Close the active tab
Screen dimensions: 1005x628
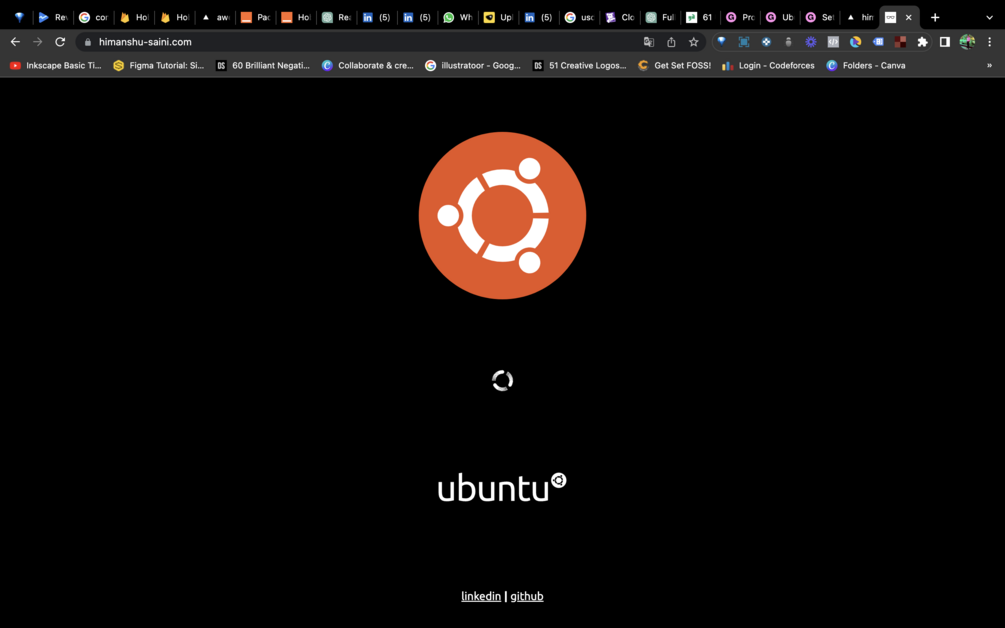coord(908,18)
